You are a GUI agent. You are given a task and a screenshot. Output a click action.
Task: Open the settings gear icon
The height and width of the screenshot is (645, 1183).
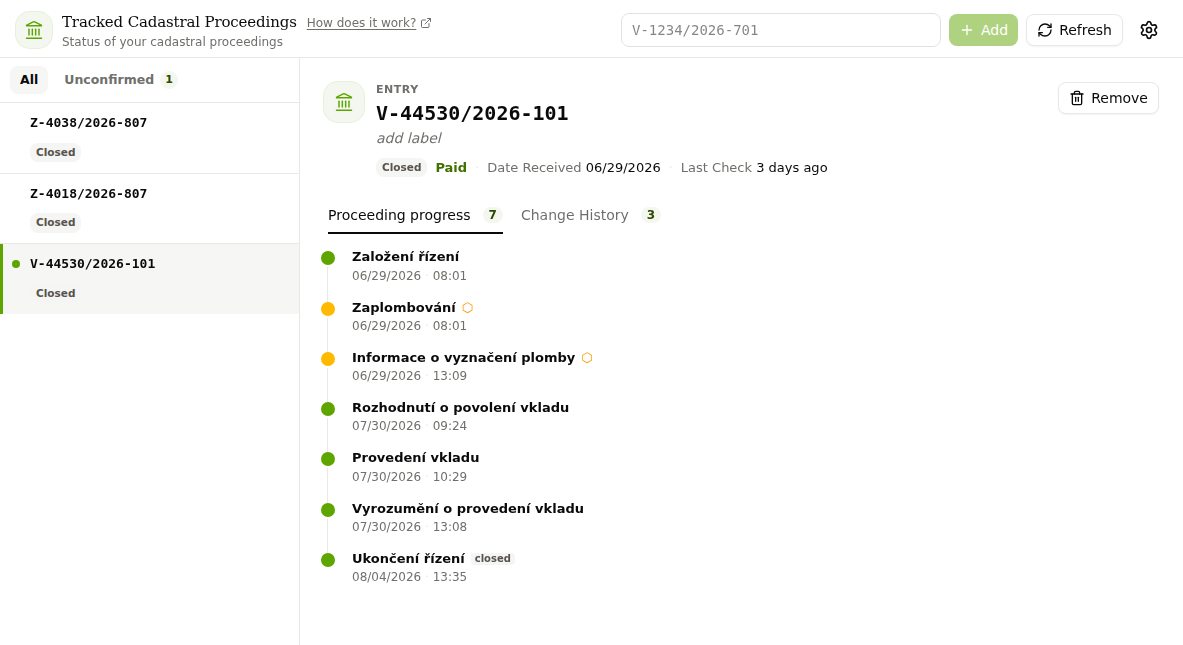pos(1148,30)
